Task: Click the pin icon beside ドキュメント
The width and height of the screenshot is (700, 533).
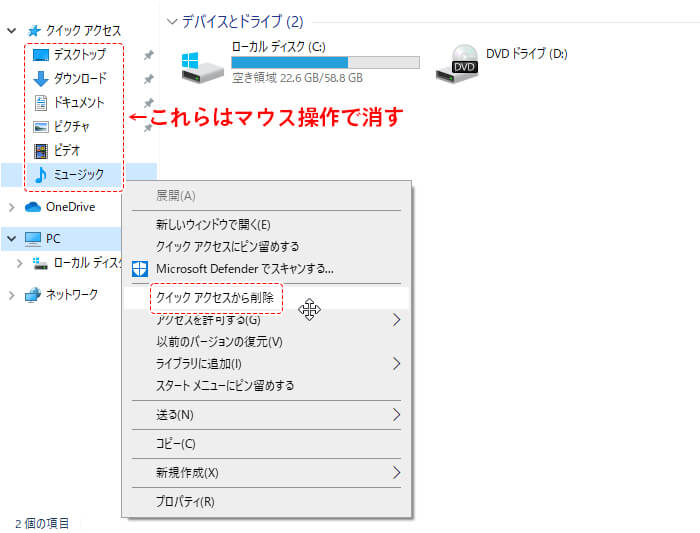Action: pos(148,103)
